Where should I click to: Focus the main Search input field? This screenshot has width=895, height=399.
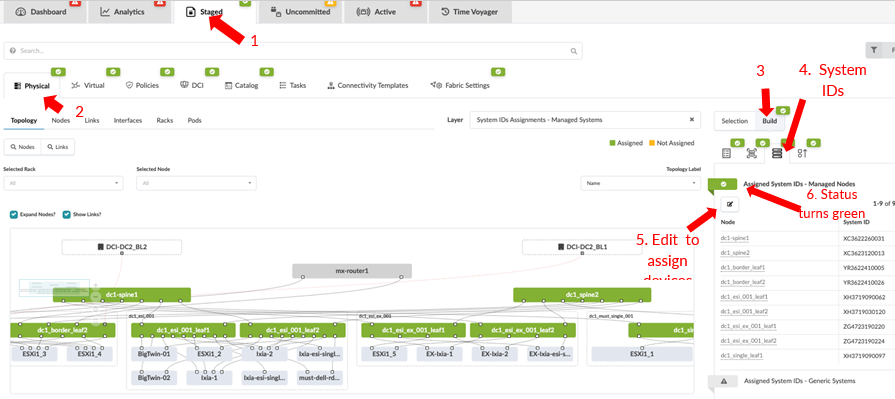click(x=293, y=51)
